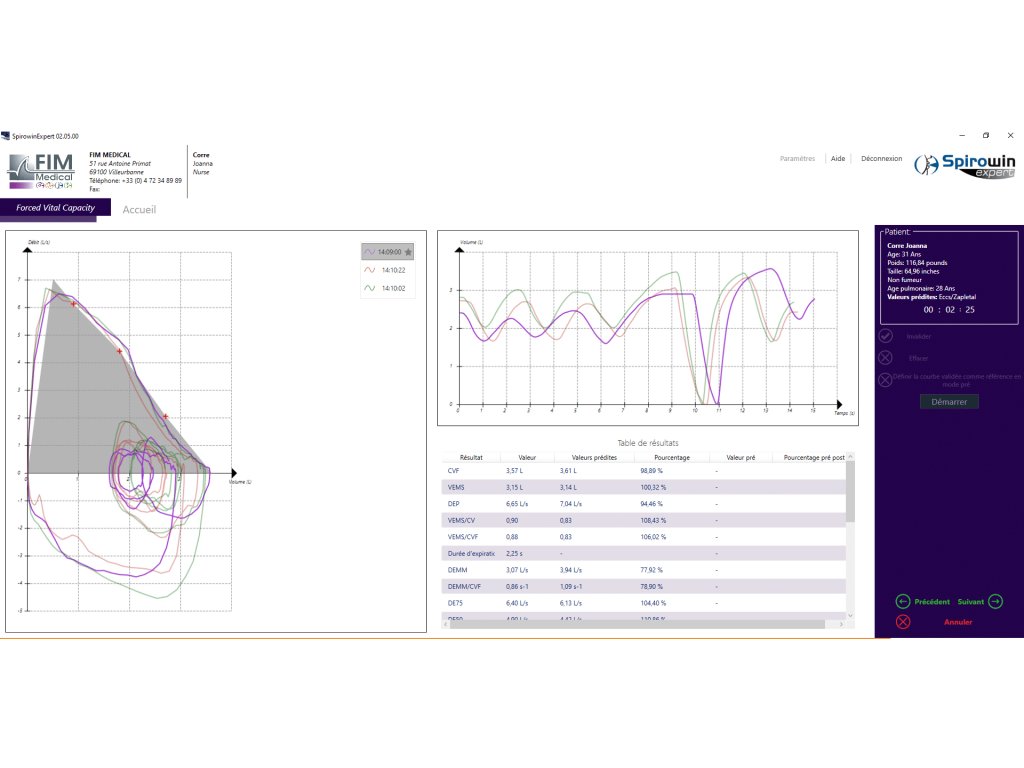Click the Valeurs prédites column header

point(594,457)
